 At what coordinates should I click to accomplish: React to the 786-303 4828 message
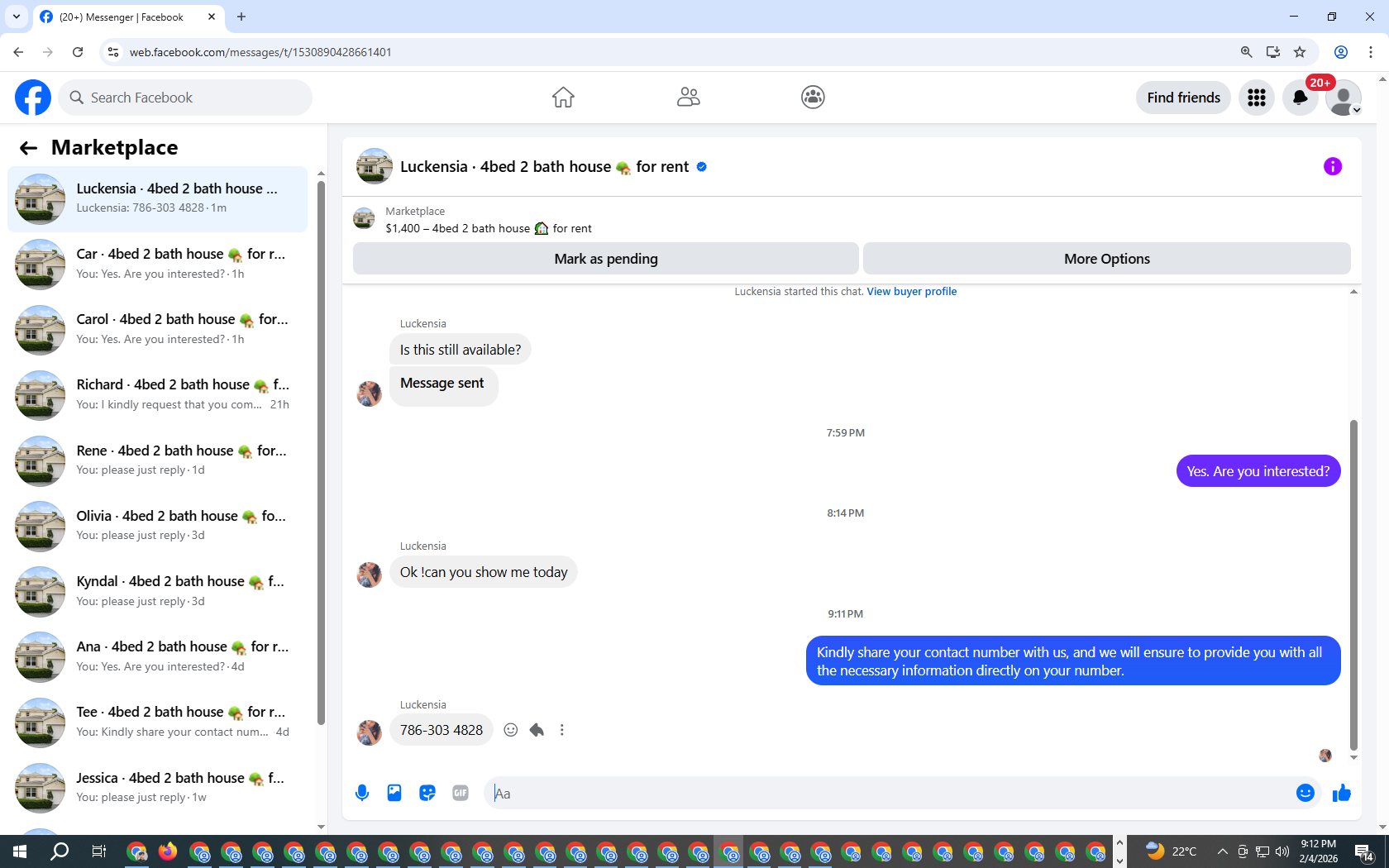click(x=511, y=730)
